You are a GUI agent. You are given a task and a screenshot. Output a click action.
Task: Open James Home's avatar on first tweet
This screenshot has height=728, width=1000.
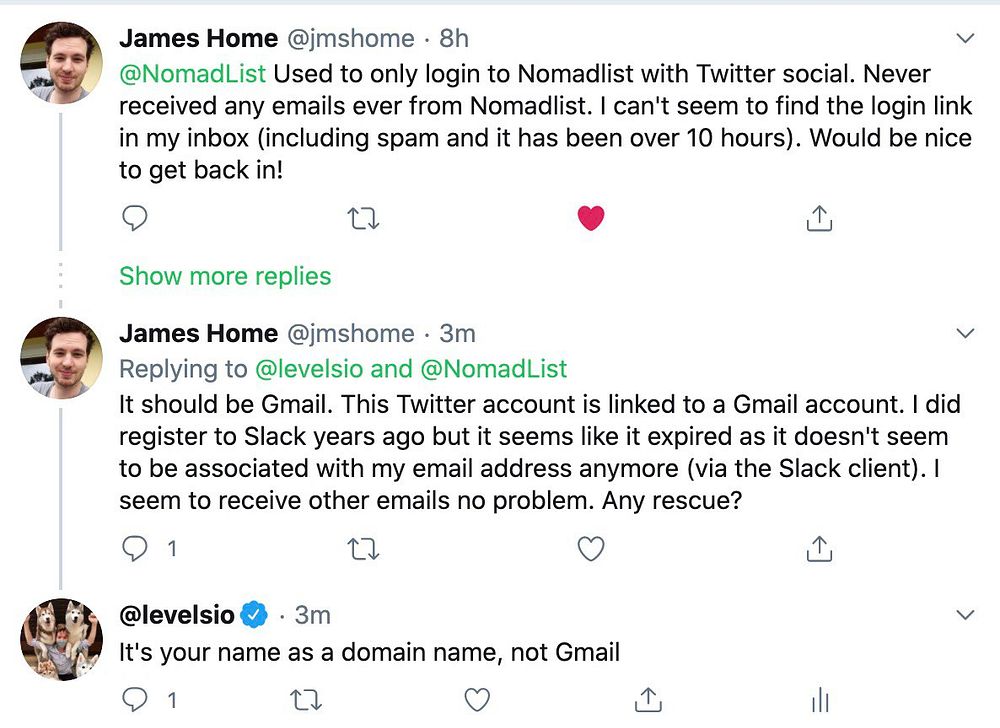click(61, 62)
